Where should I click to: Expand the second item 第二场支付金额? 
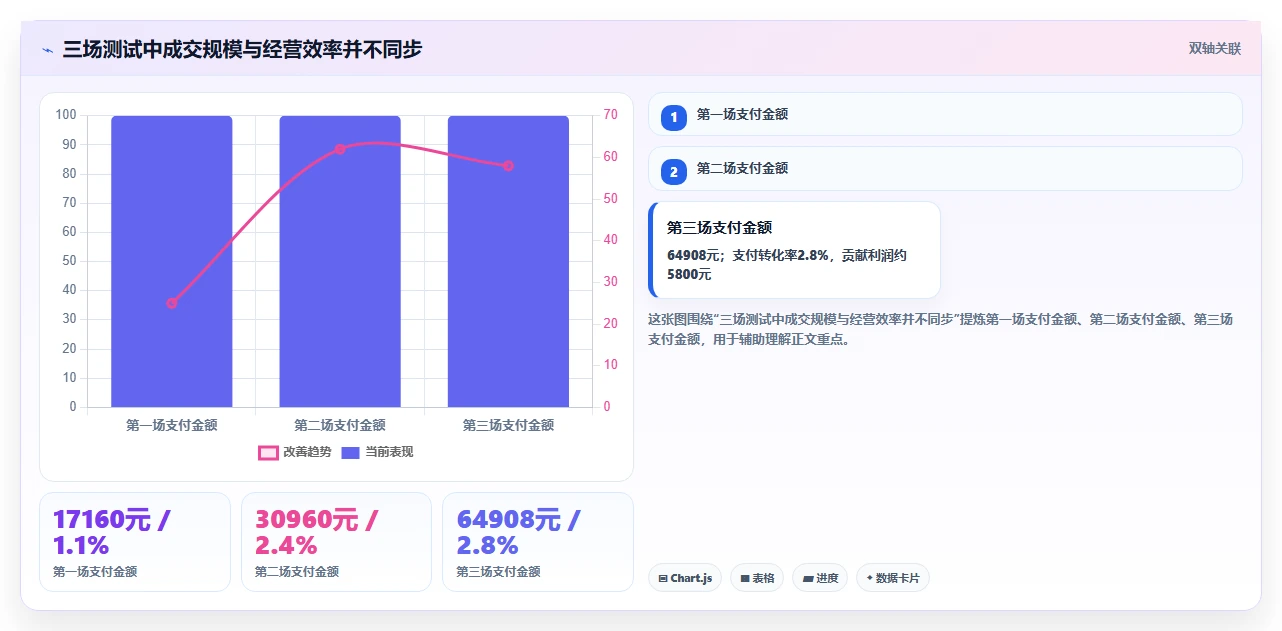(x=945, y=168)
